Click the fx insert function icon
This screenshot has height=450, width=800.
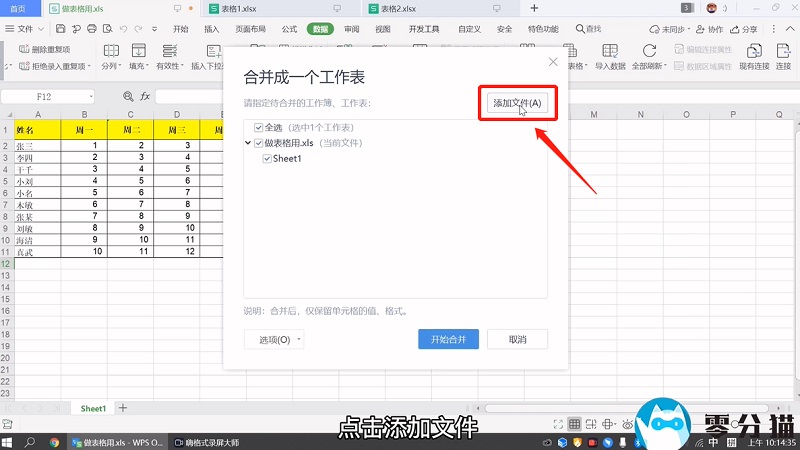(x=145, y=96)
